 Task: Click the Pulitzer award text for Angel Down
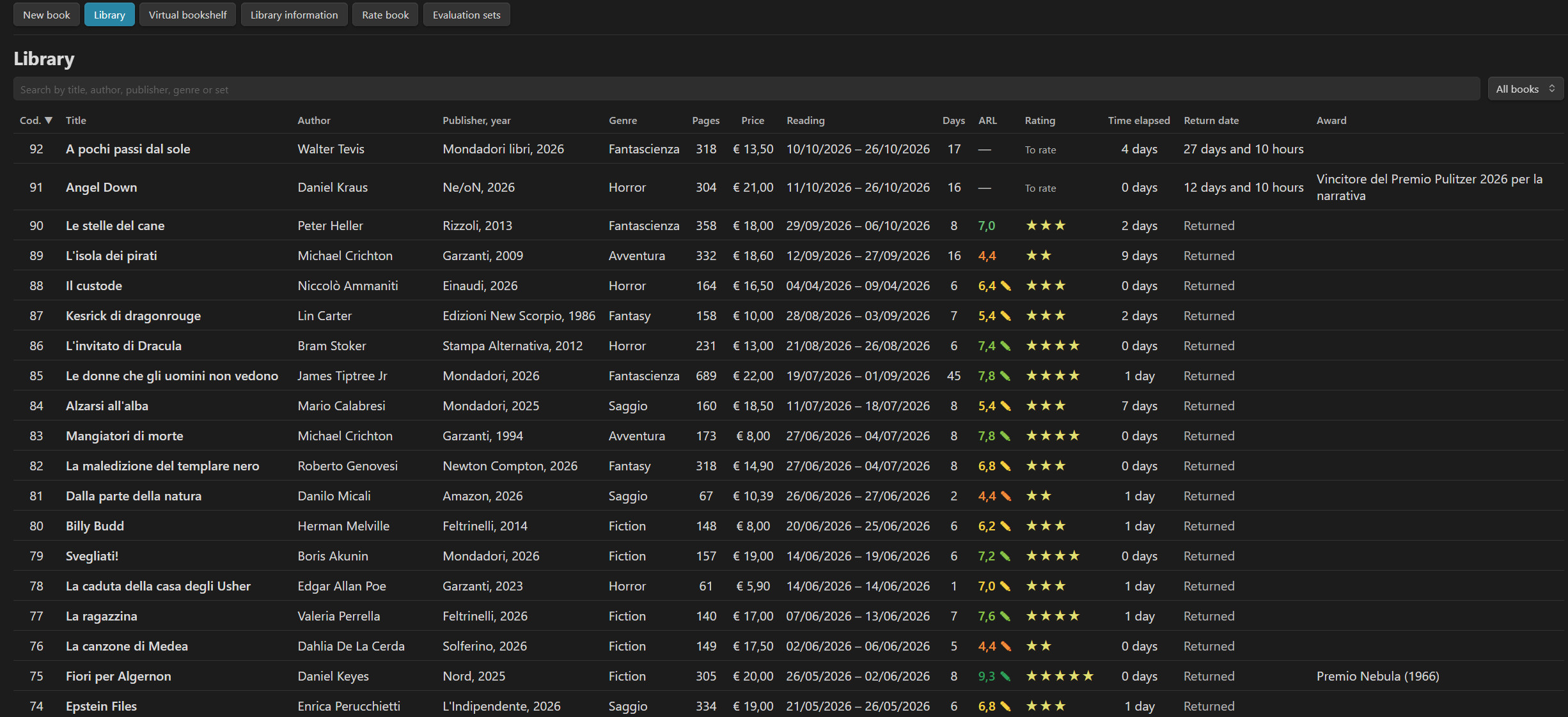tap(1430, 187)
